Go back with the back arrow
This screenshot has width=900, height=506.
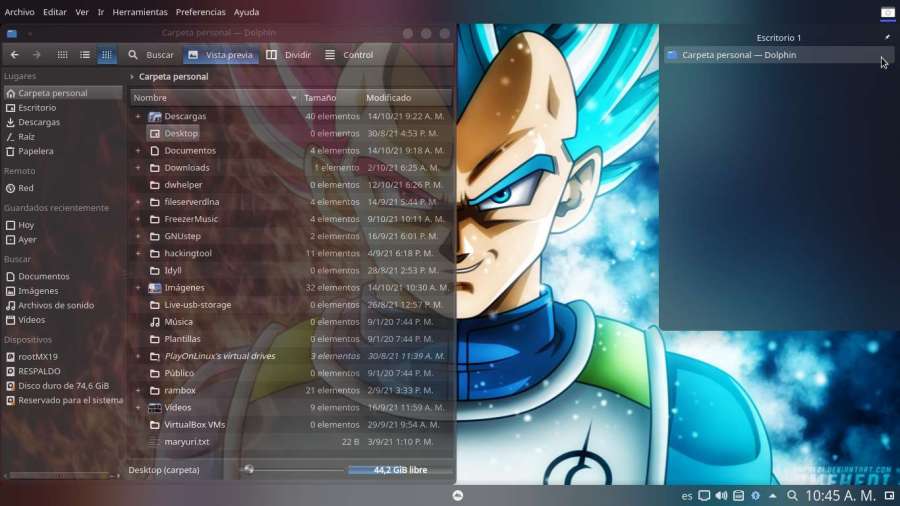pos(14,55)
